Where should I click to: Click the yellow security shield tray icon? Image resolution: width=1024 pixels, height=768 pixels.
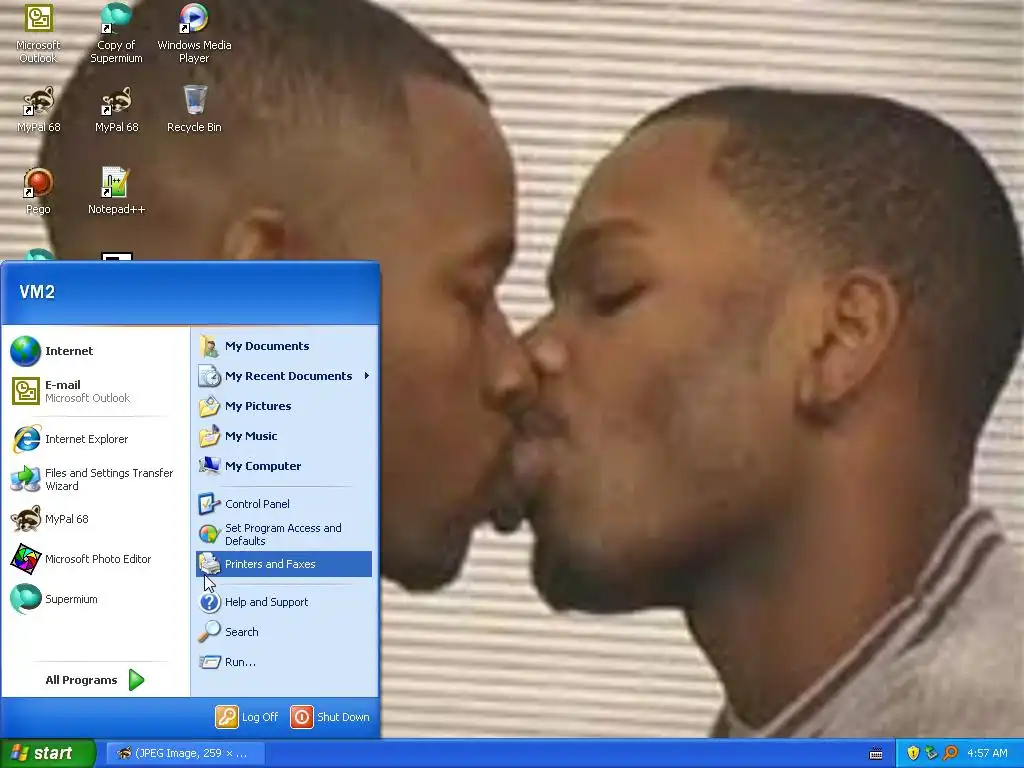pos(913,753)
